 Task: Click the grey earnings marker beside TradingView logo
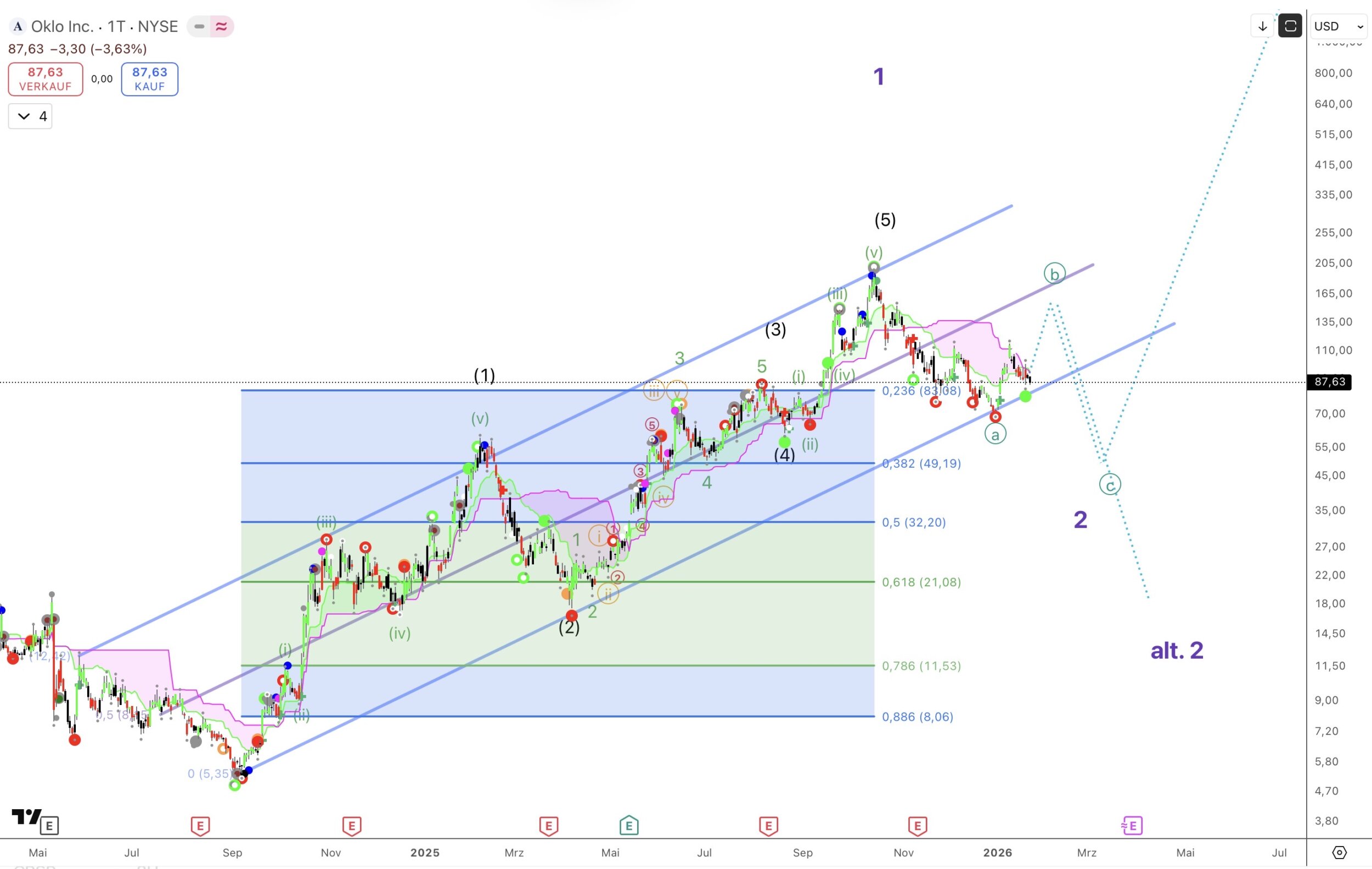click(x=49, y=825)
